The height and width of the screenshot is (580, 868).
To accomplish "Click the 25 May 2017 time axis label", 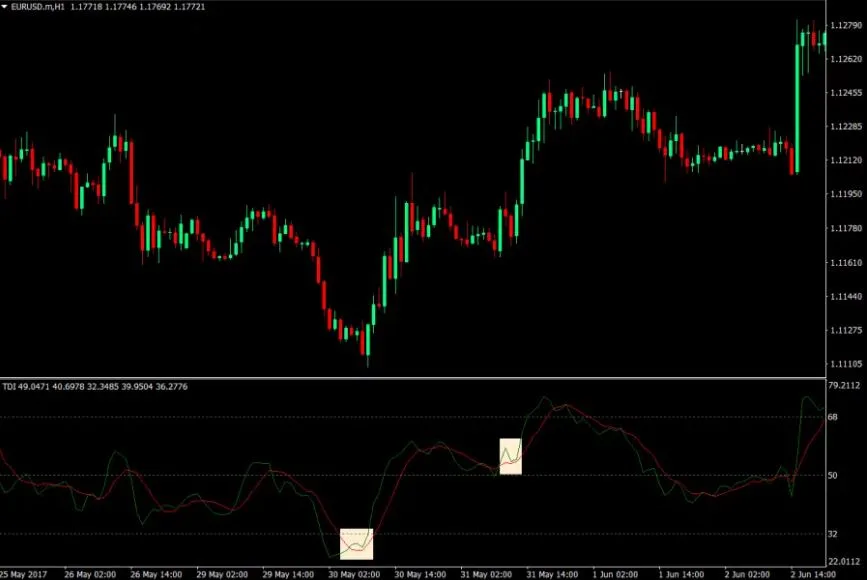I will 22,575.
